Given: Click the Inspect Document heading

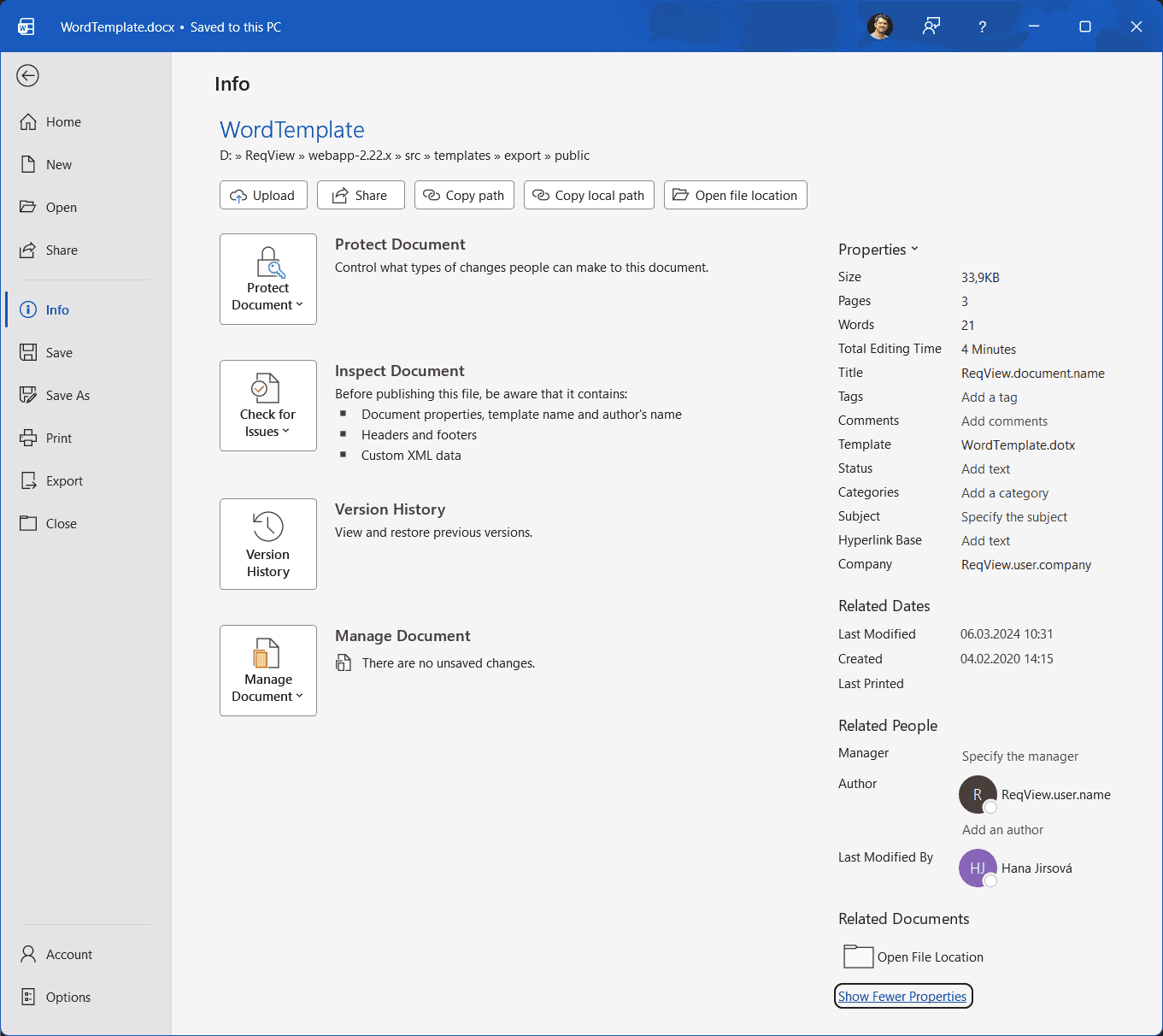Looking at the screenshot, I should pyautogui.click(x=400, y=371).
